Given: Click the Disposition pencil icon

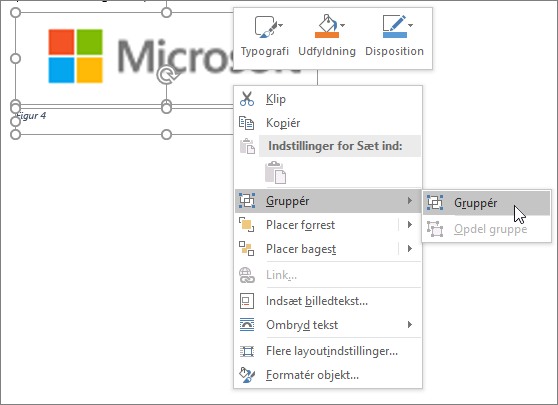Looking at the screenshot, I should pyautogui.click(x=394, y=26).
